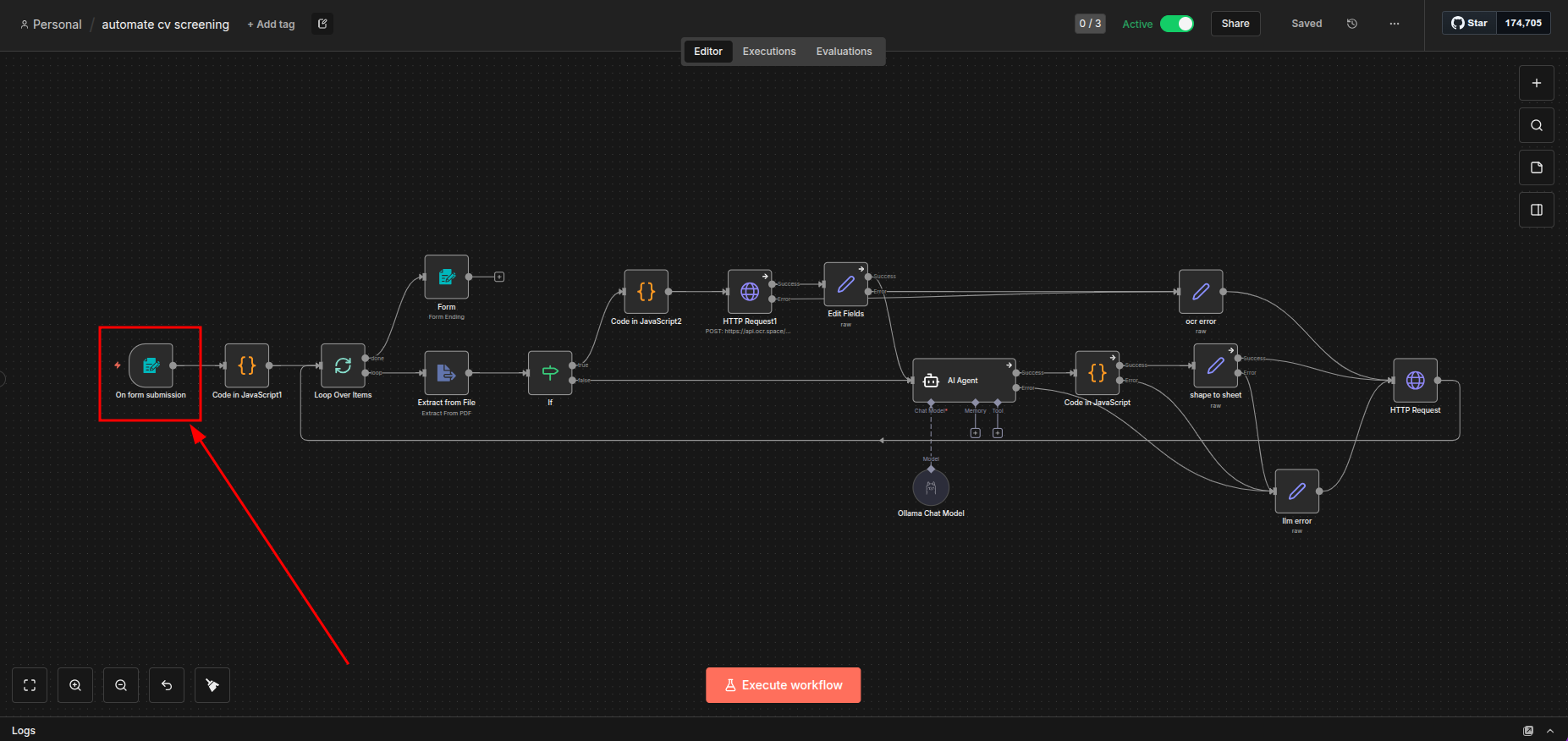1568x741 pixels.
Task: Toggle the Active workflow switch
Action: tap(1176, 24)
